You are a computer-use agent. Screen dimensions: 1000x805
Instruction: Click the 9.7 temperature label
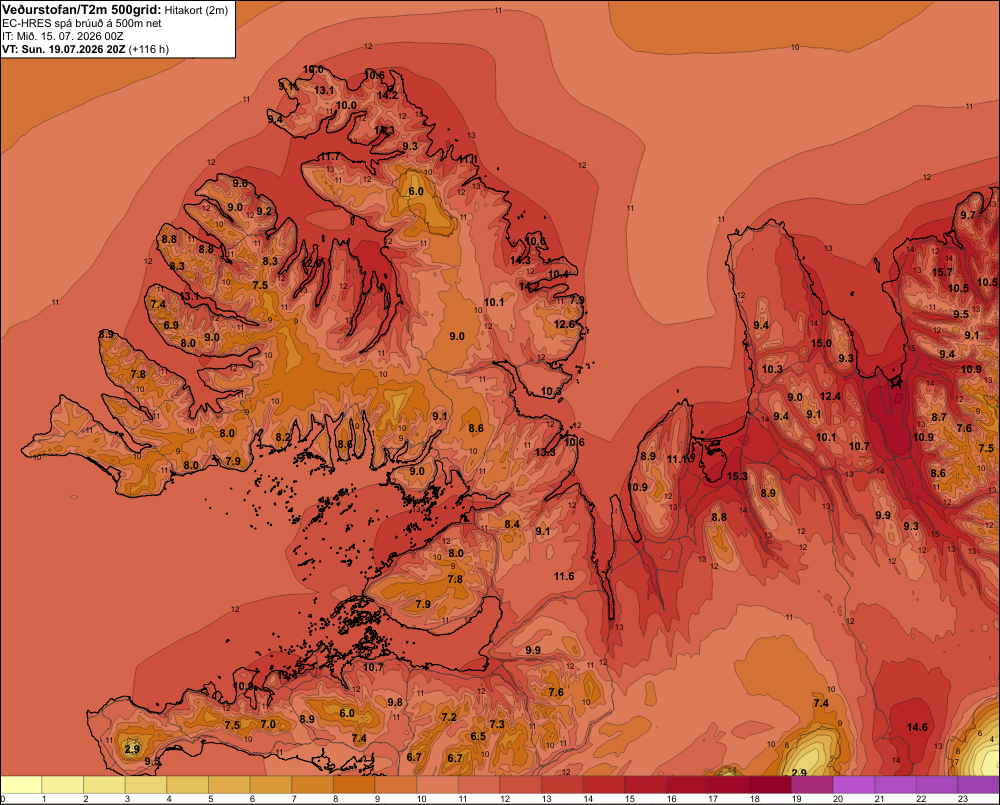click(x=968, y=215)
